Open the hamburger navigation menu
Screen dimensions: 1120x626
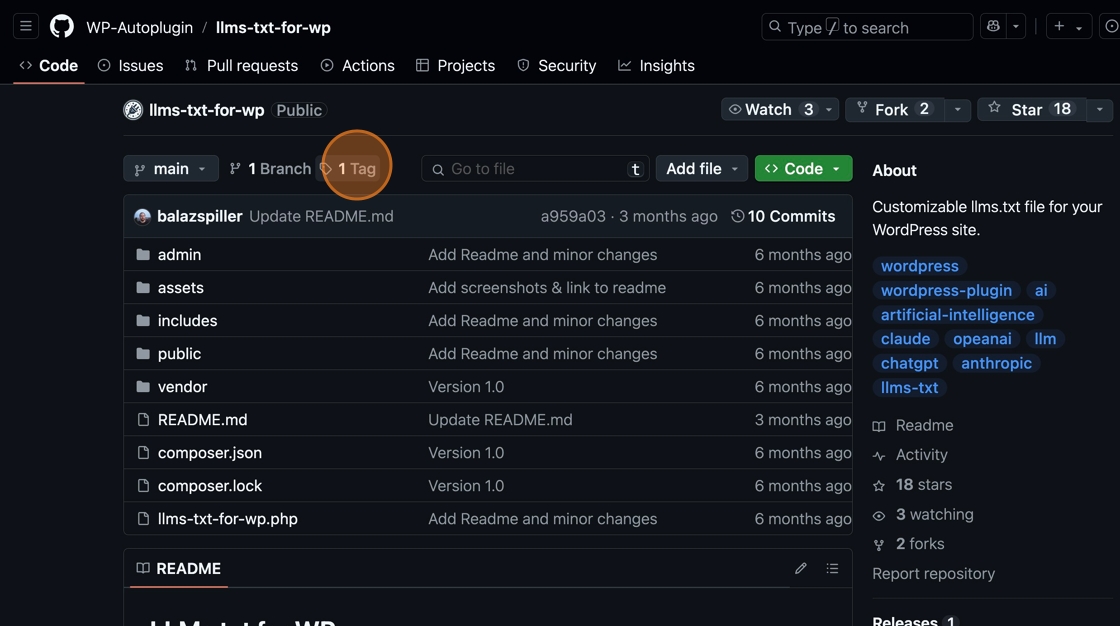[26, 27]
